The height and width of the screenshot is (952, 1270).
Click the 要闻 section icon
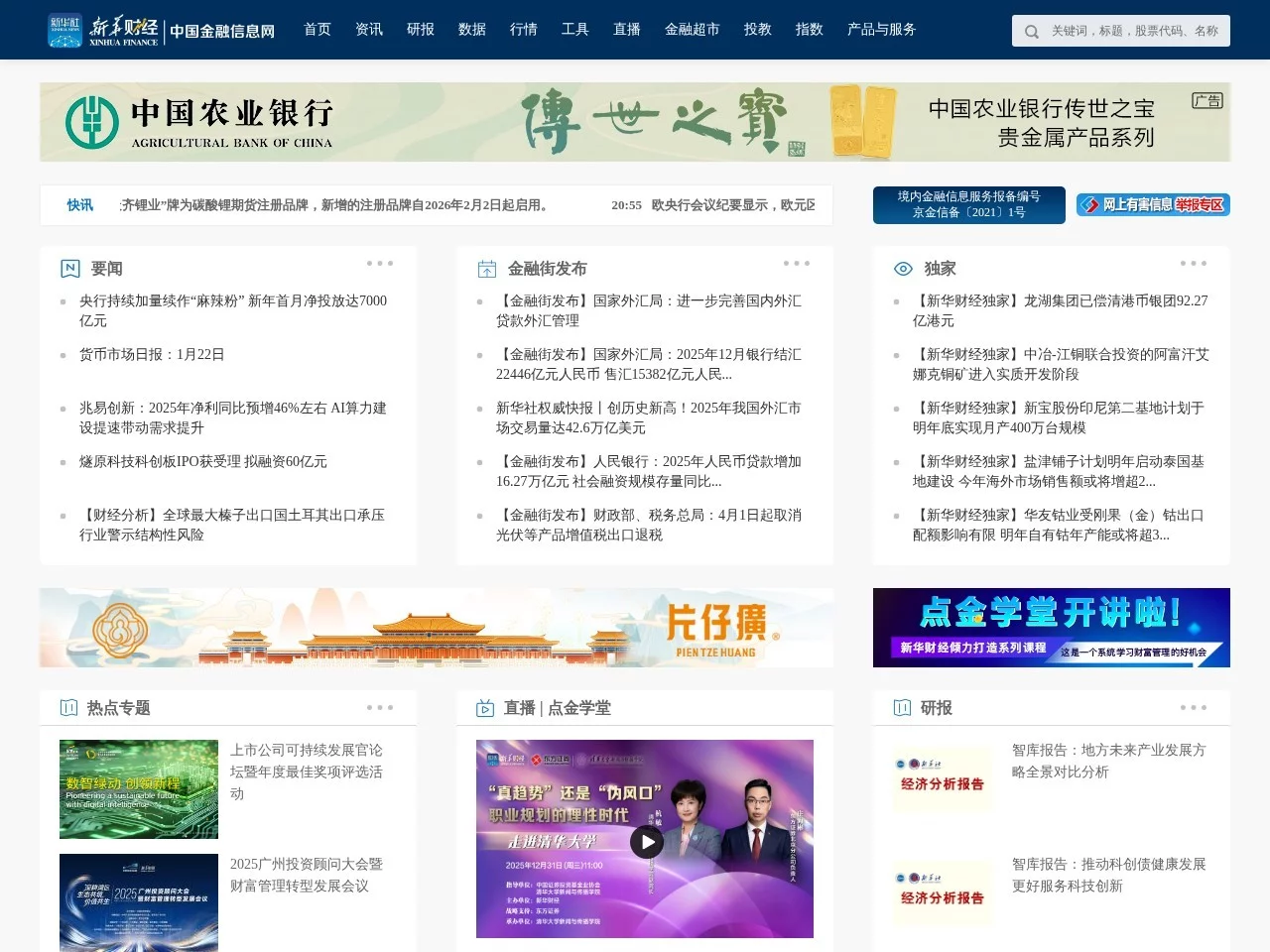[68, 268]
